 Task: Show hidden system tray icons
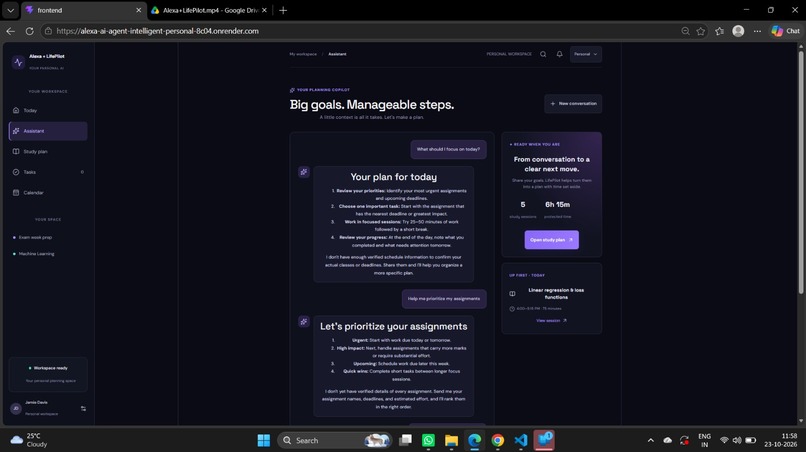click(x=650, y=440)
